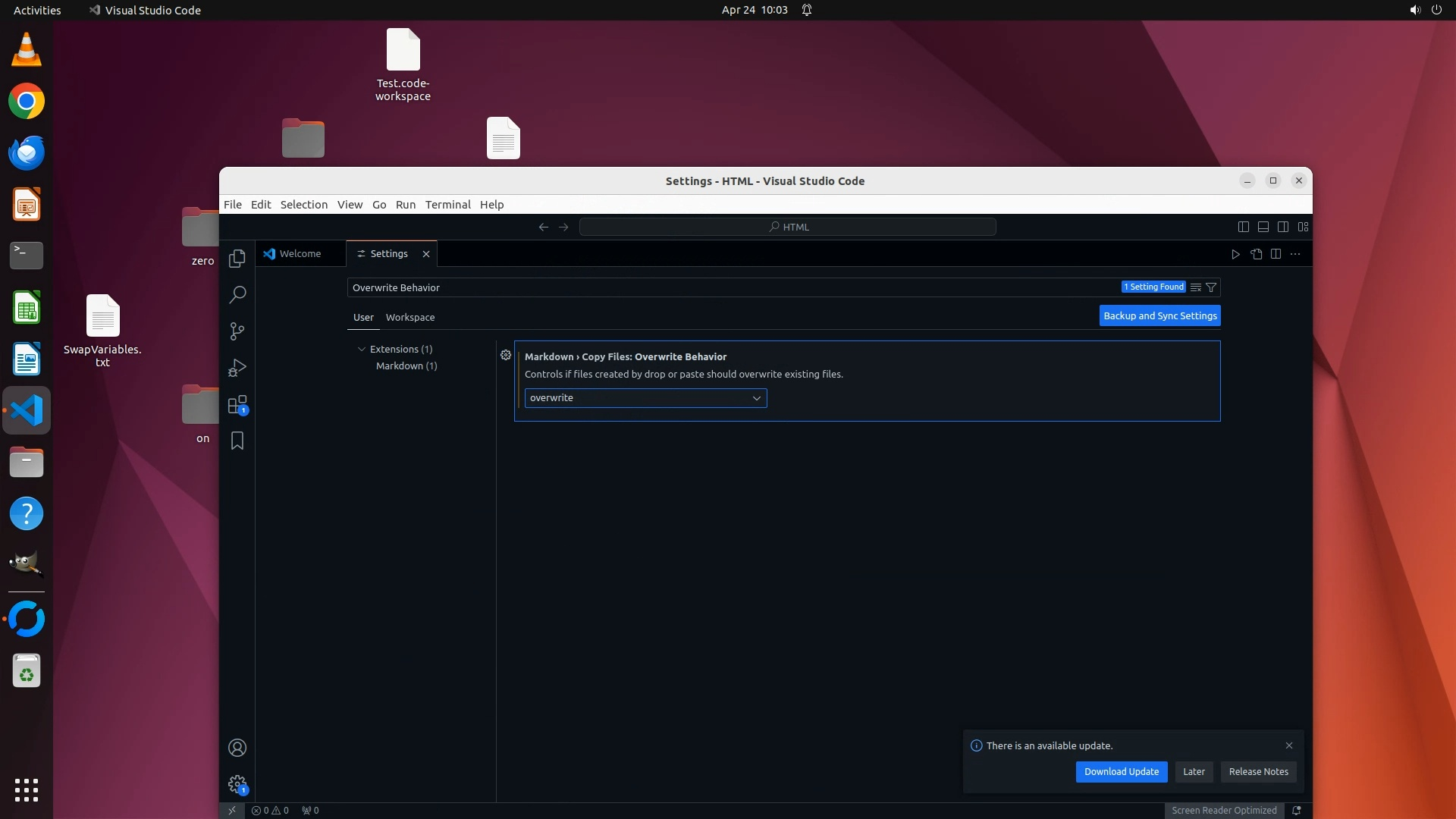Click the Download Update button
Viewport: 1456px width, 819px height.
(1121, 772)
